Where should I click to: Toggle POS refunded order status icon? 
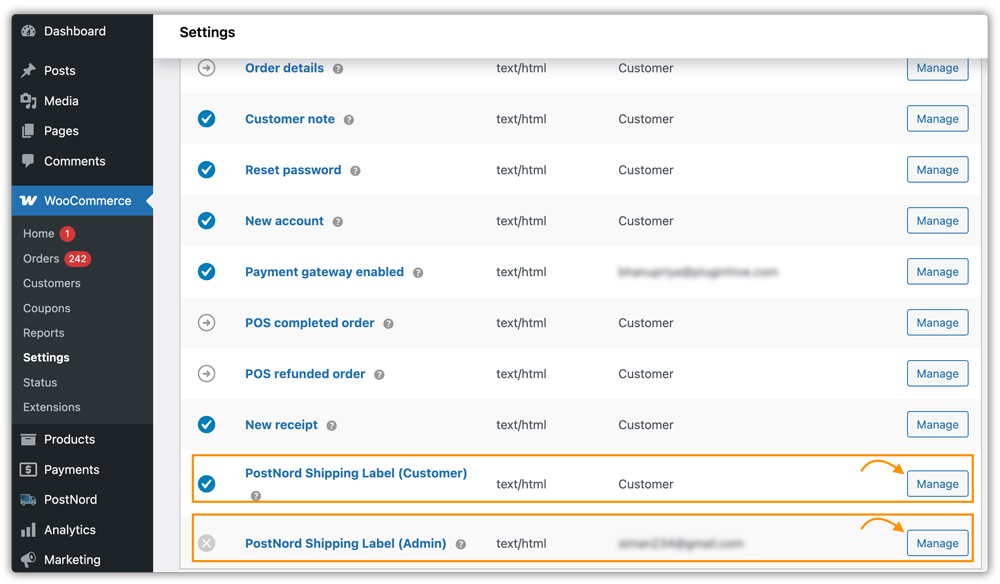(x=206, y=374)
